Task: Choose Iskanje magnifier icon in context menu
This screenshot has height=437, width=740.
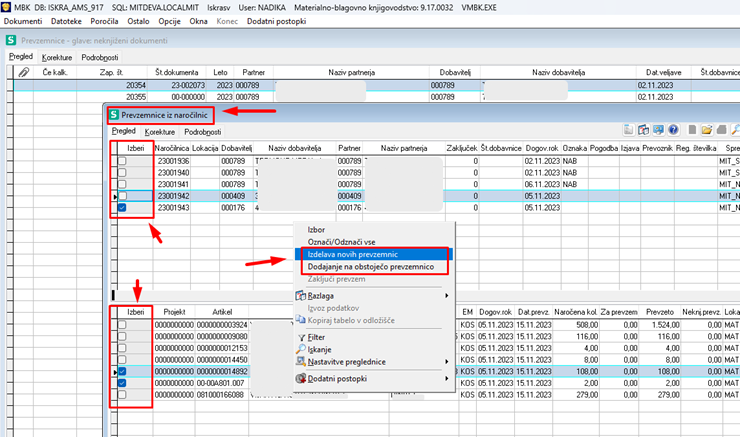Action: [301, 349]
